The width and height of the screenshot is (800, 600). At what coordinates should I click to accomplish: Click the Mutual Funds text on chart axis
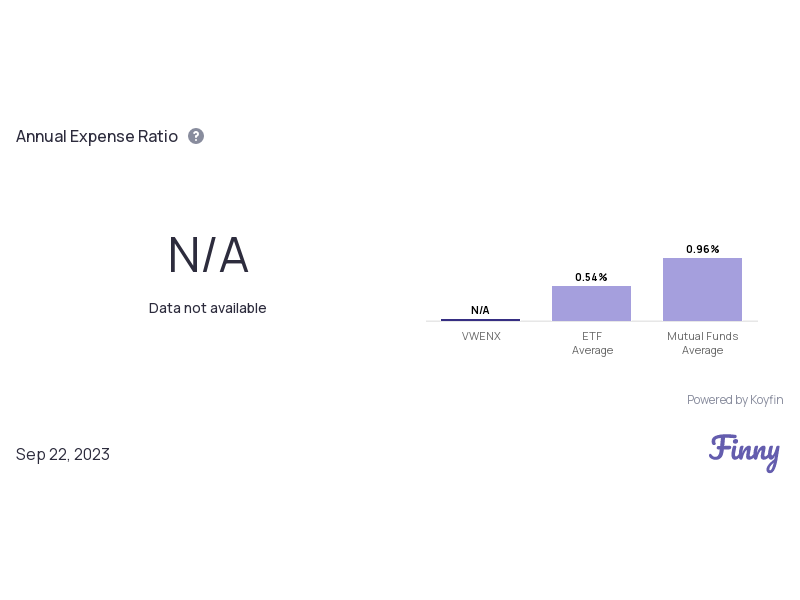[x=702, y=336]
